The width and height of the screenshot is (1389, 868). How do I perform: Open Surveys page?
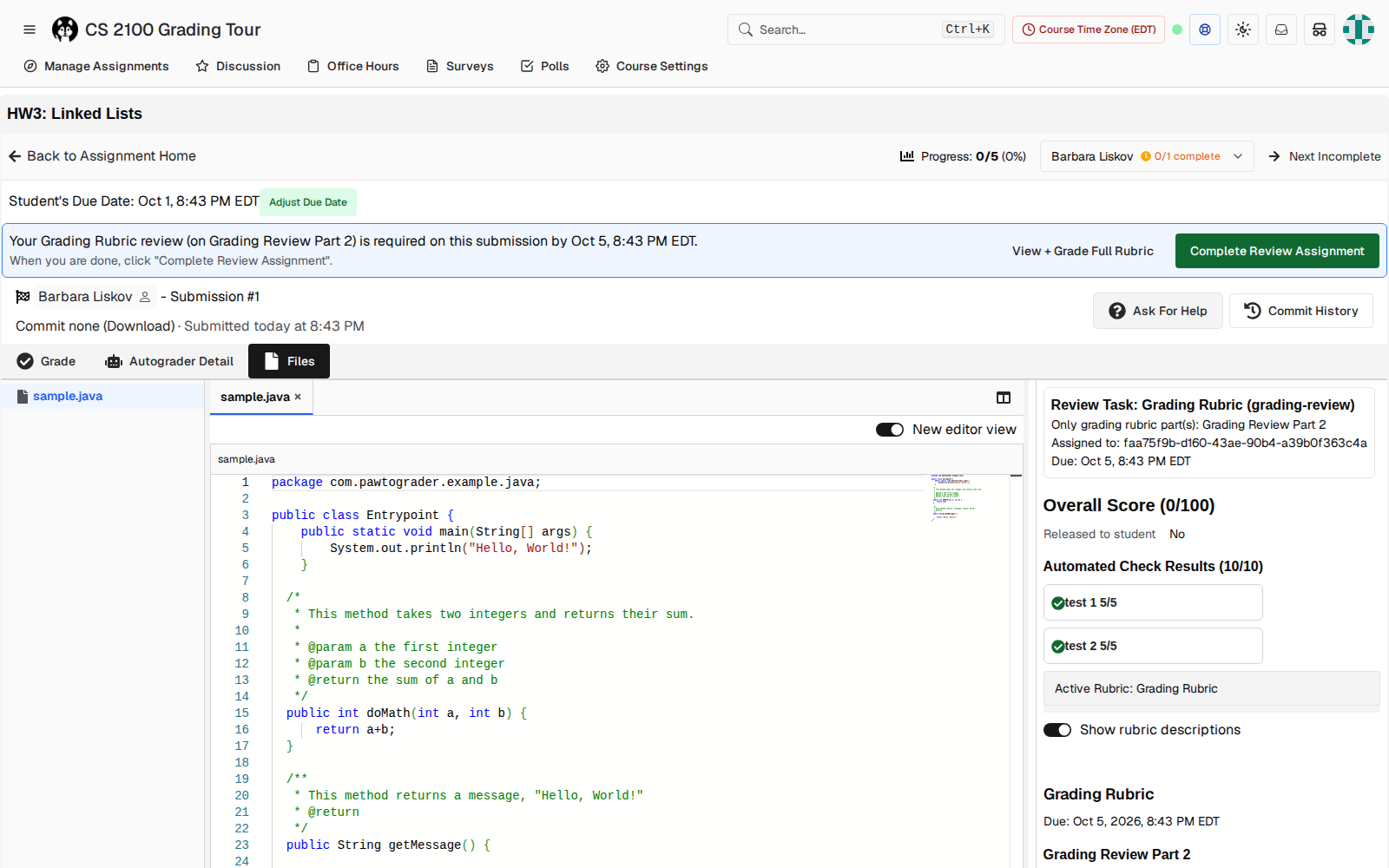(x=460, y=66)
